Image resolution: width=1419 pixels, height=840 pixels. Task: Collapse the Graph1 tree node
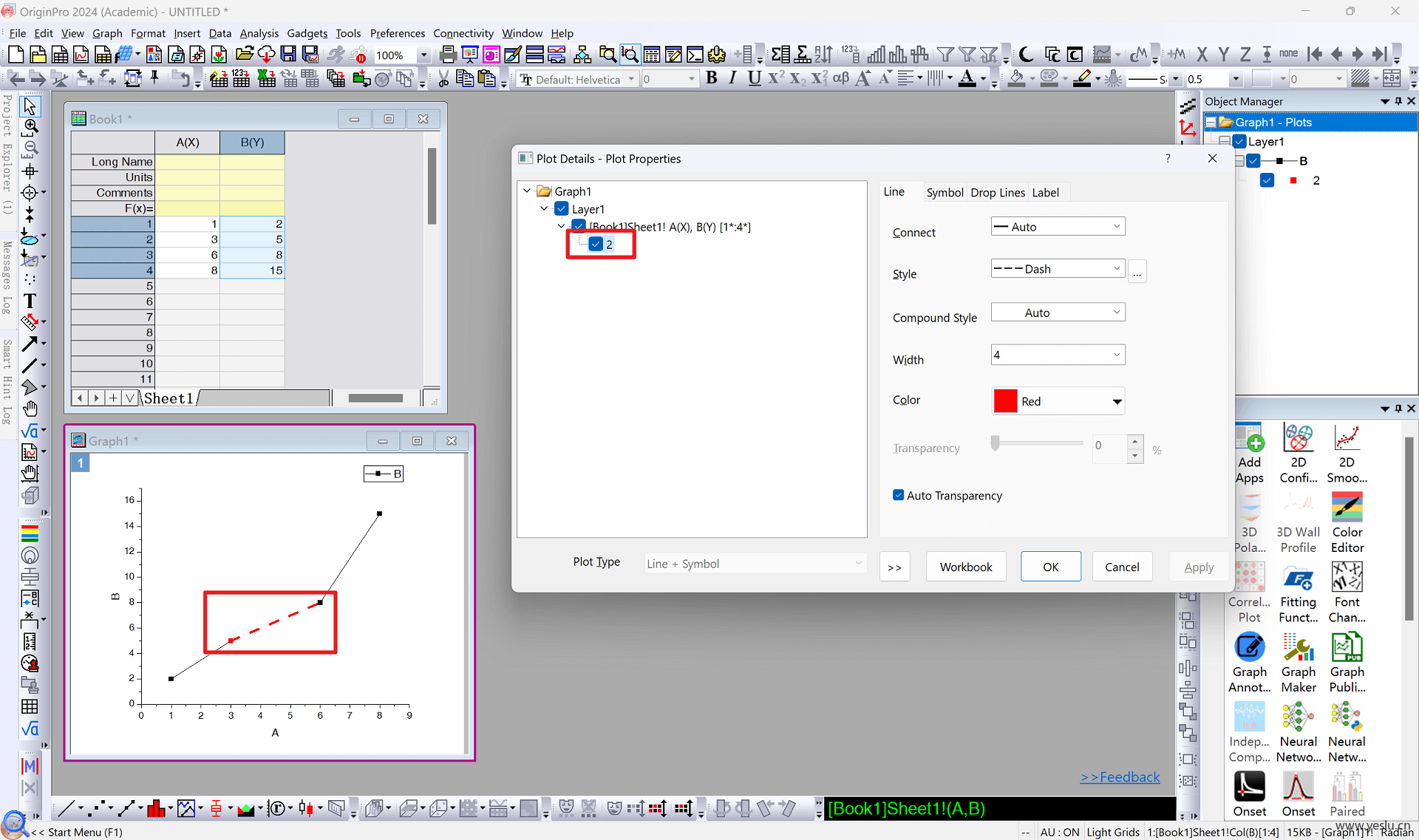tap(527, 191)
